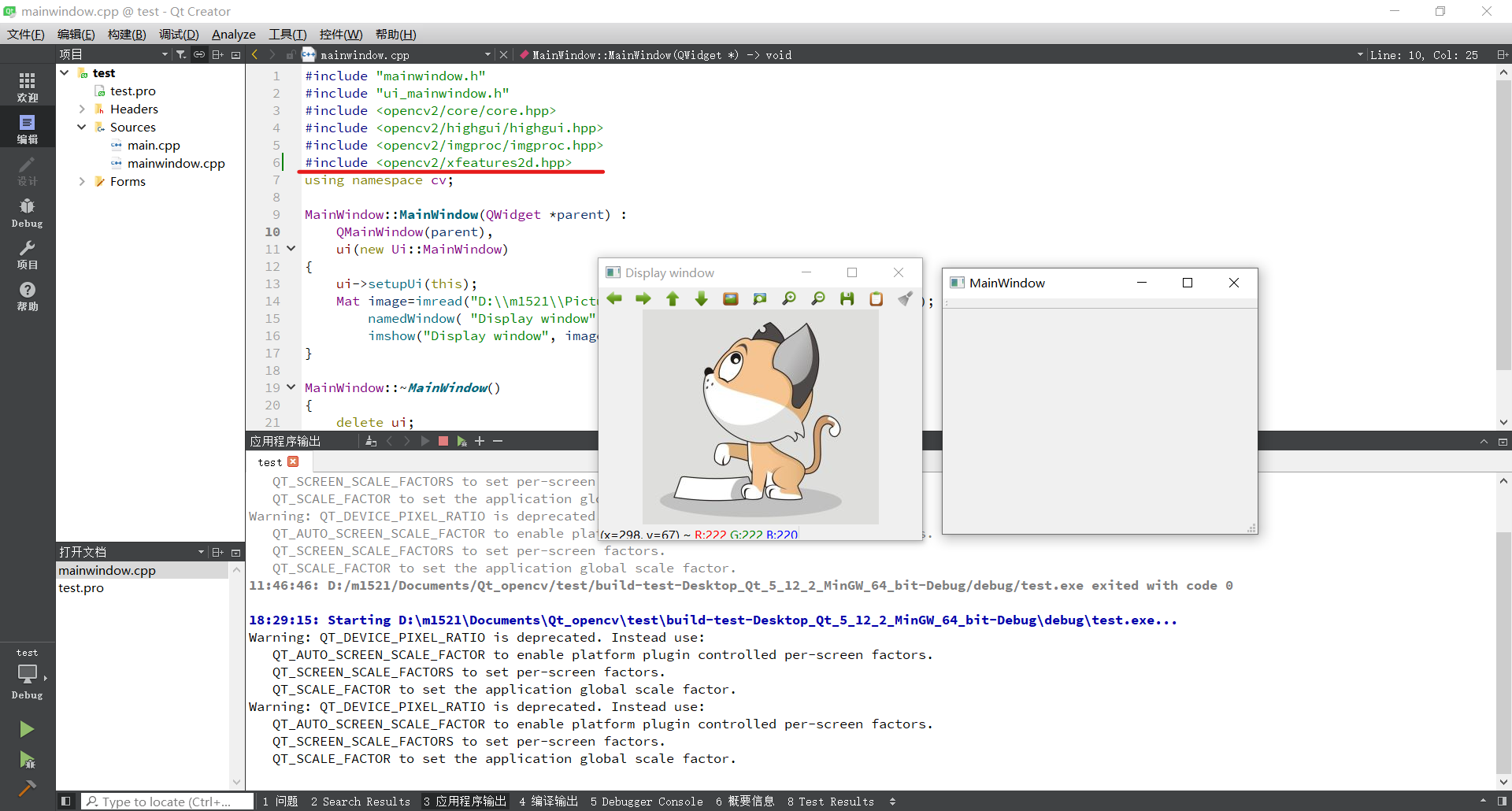This screenshot has width=1512, height=811.
Task: Select the Welcome mode icon in sidebar
Action: coord(27,85)
